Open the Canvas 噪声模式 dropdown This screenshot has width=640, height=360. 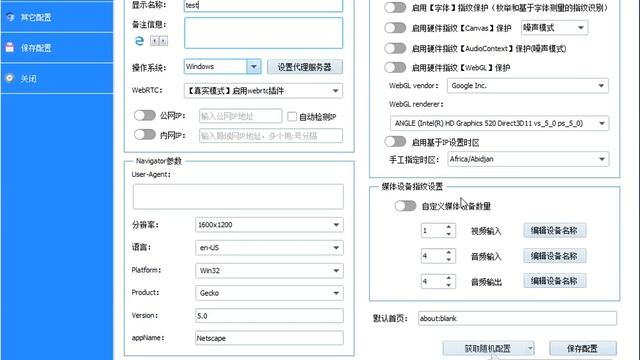pos(554,28)
